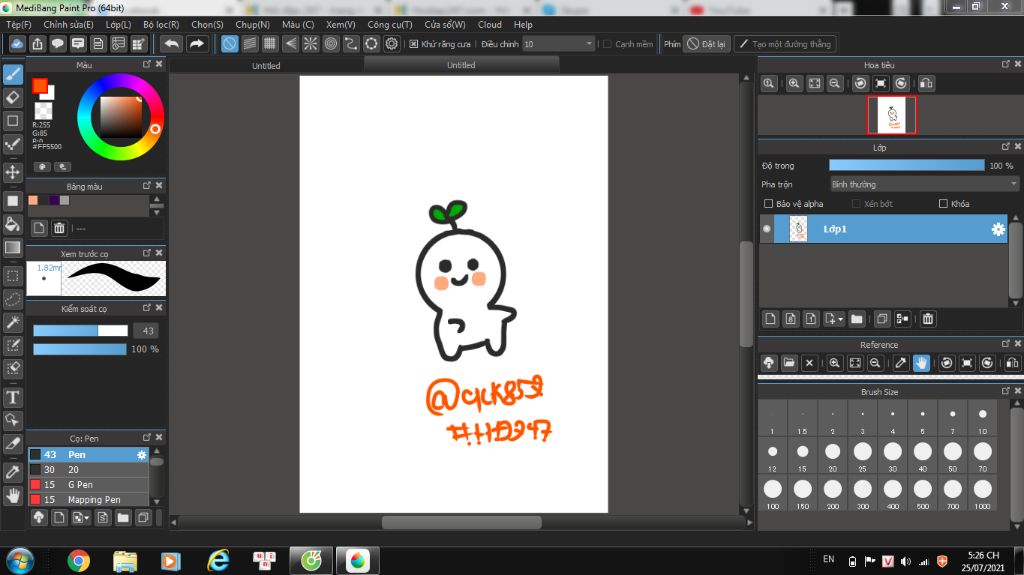Expand the add-layer-type dropdown arrow
This screenshot has height=575, width=1024.
(x=840, y=320)
